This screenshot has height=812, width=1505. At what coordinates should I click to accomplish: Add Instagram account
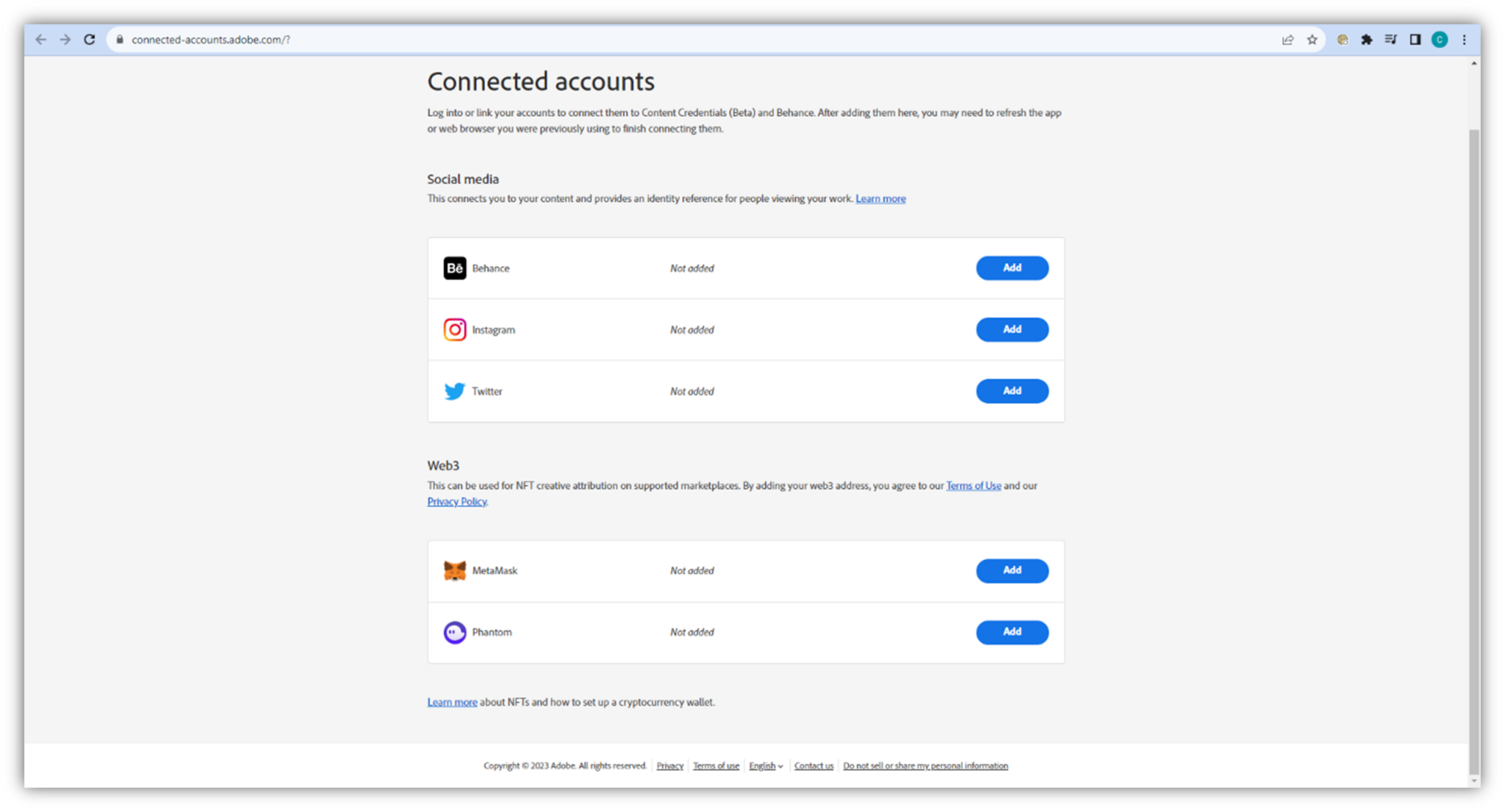1011,329
